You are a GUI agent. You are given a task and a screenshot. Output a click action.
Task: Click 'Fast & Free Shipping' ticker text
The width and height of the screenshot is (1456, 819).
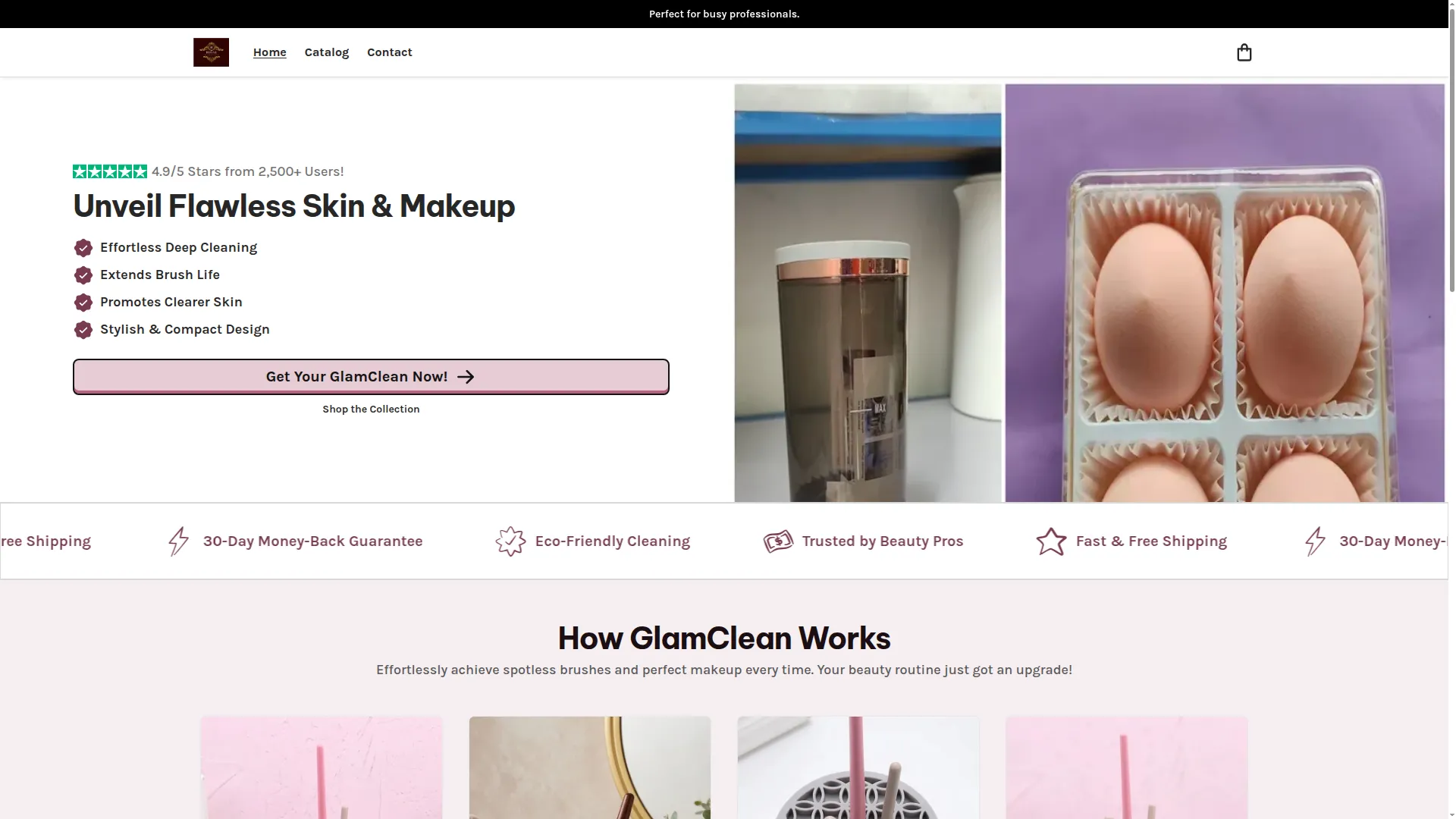click(1151, 541)
